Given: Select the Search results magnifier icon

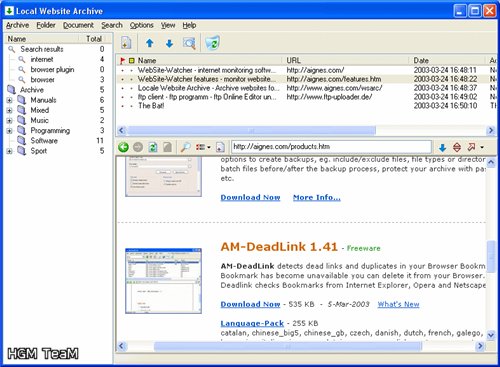Looking at the screenshot, I should coord(12,49).
